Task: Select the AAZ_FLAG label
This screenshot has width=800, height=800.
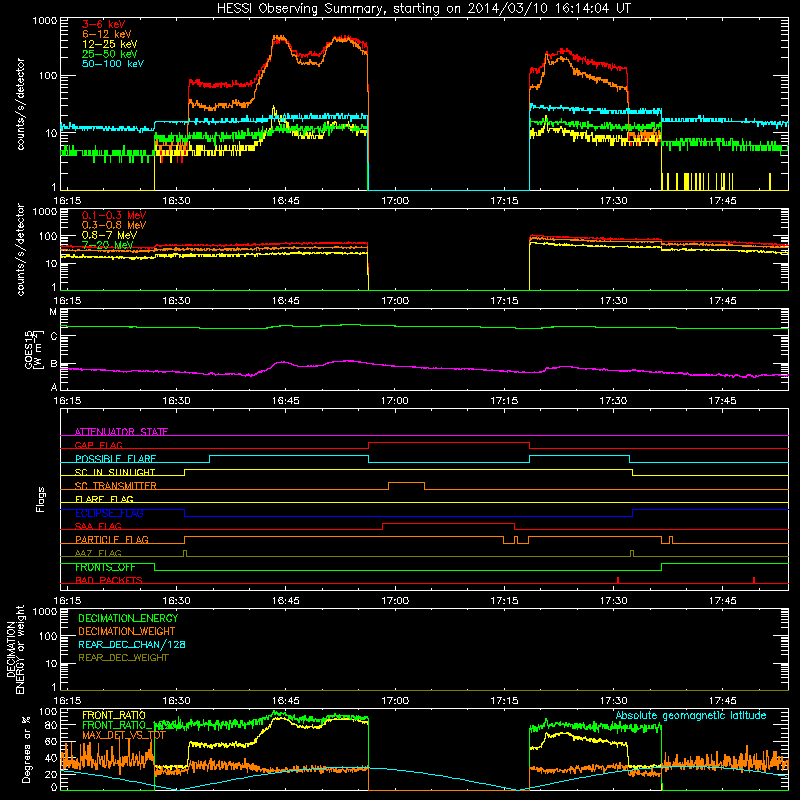Action: [x=98, y=553]
